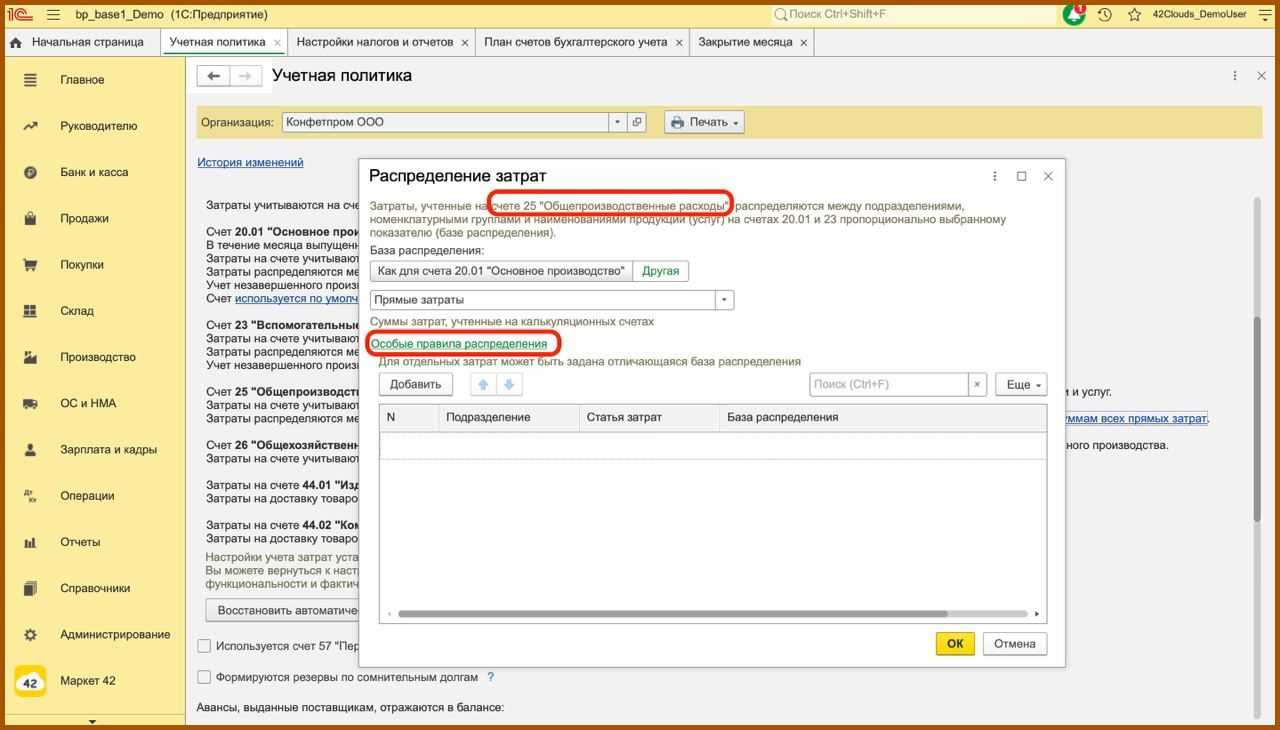This screenshot has height=730, width=1280.
Task: Open the Маркет 42 icon
Action: point(30,681)
